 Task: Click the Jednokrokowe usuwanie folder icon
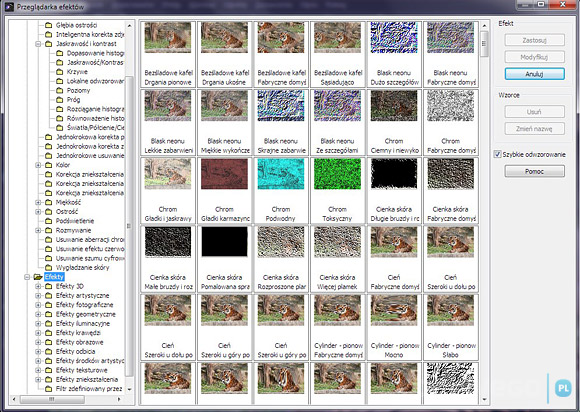(x=48, y=156)
